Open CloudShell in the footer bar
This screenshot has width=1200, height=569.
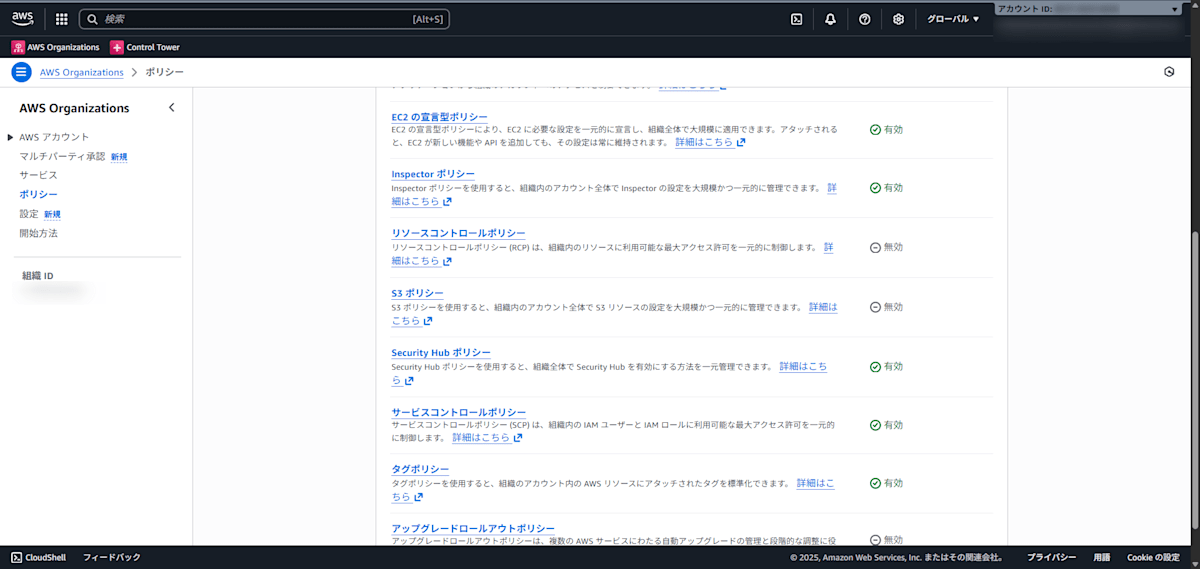coord(38,557)
